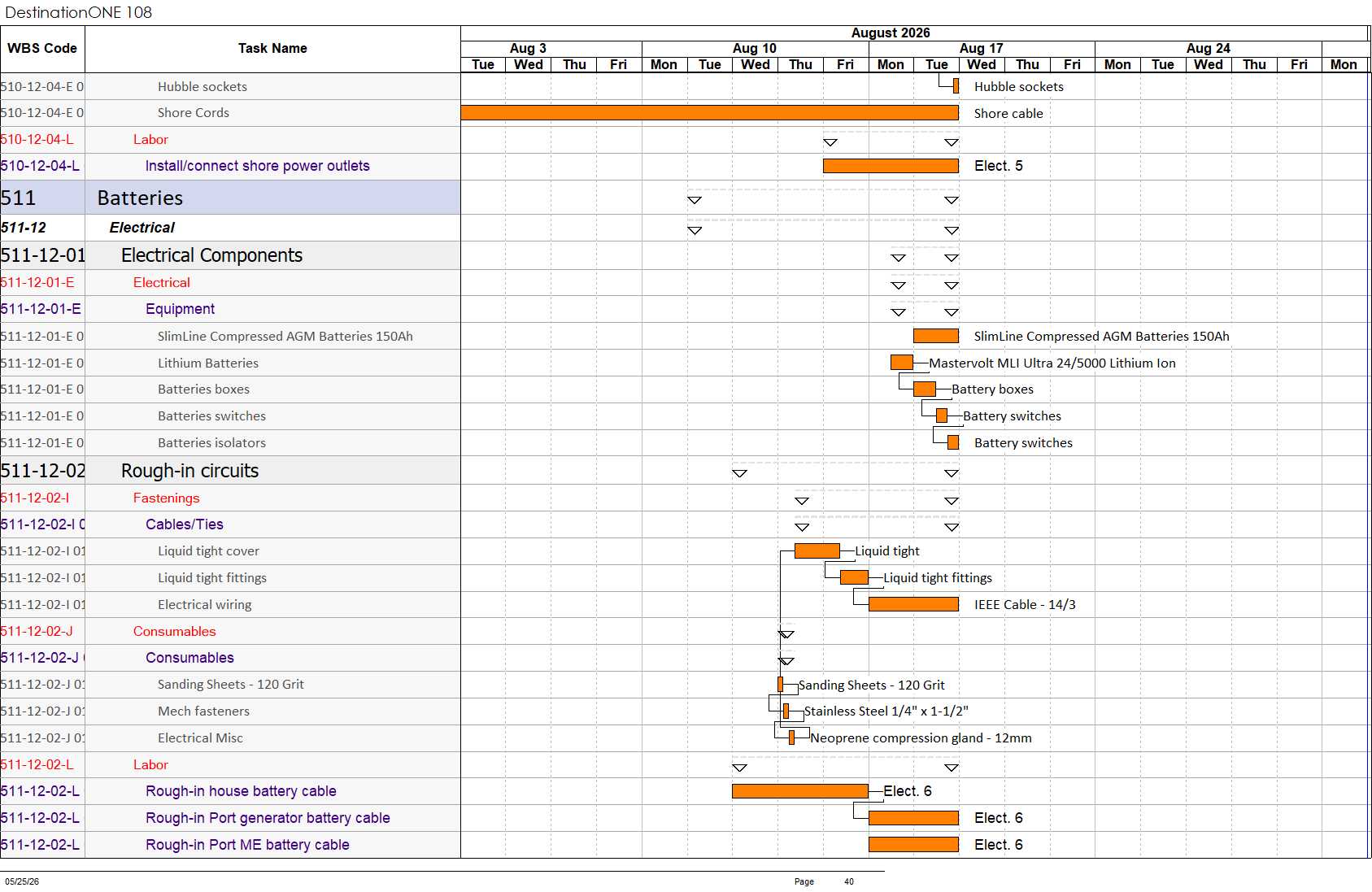Select the Lithium Batteries task row

(230, 363)
